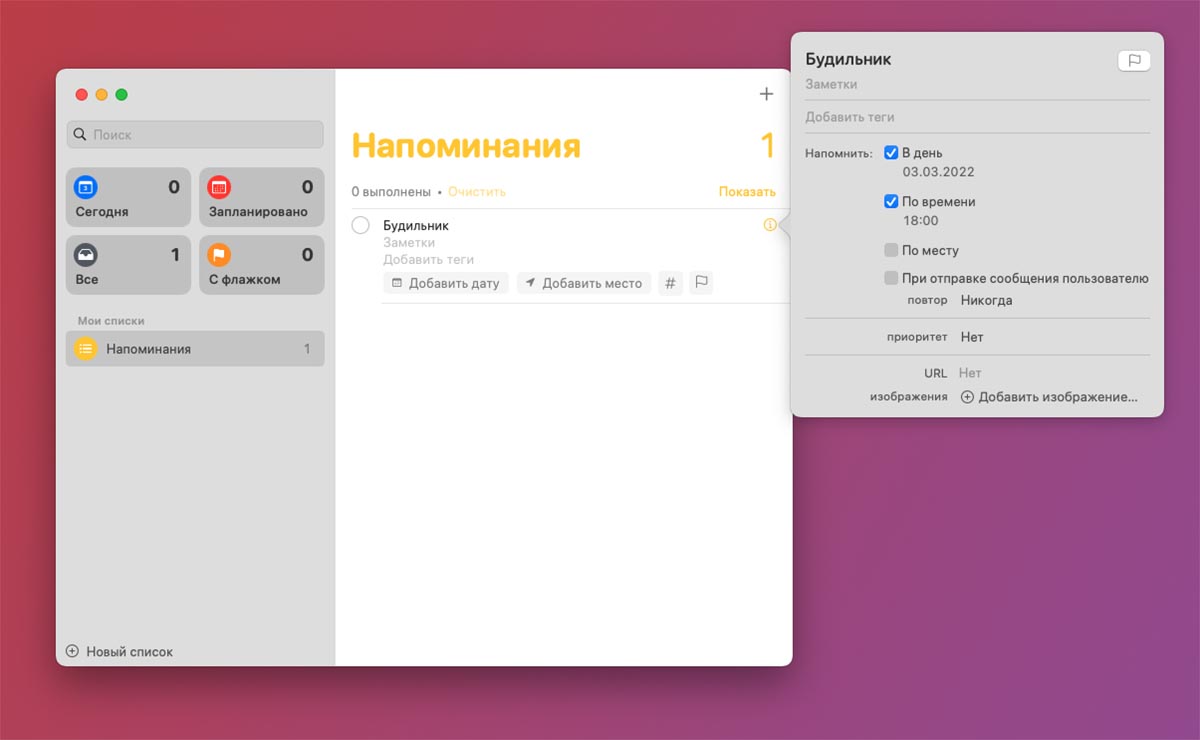Click Заметки placeholder under Будильник in list
The width and height of the screenshot is (1200, 740).
tap(409, 243)
